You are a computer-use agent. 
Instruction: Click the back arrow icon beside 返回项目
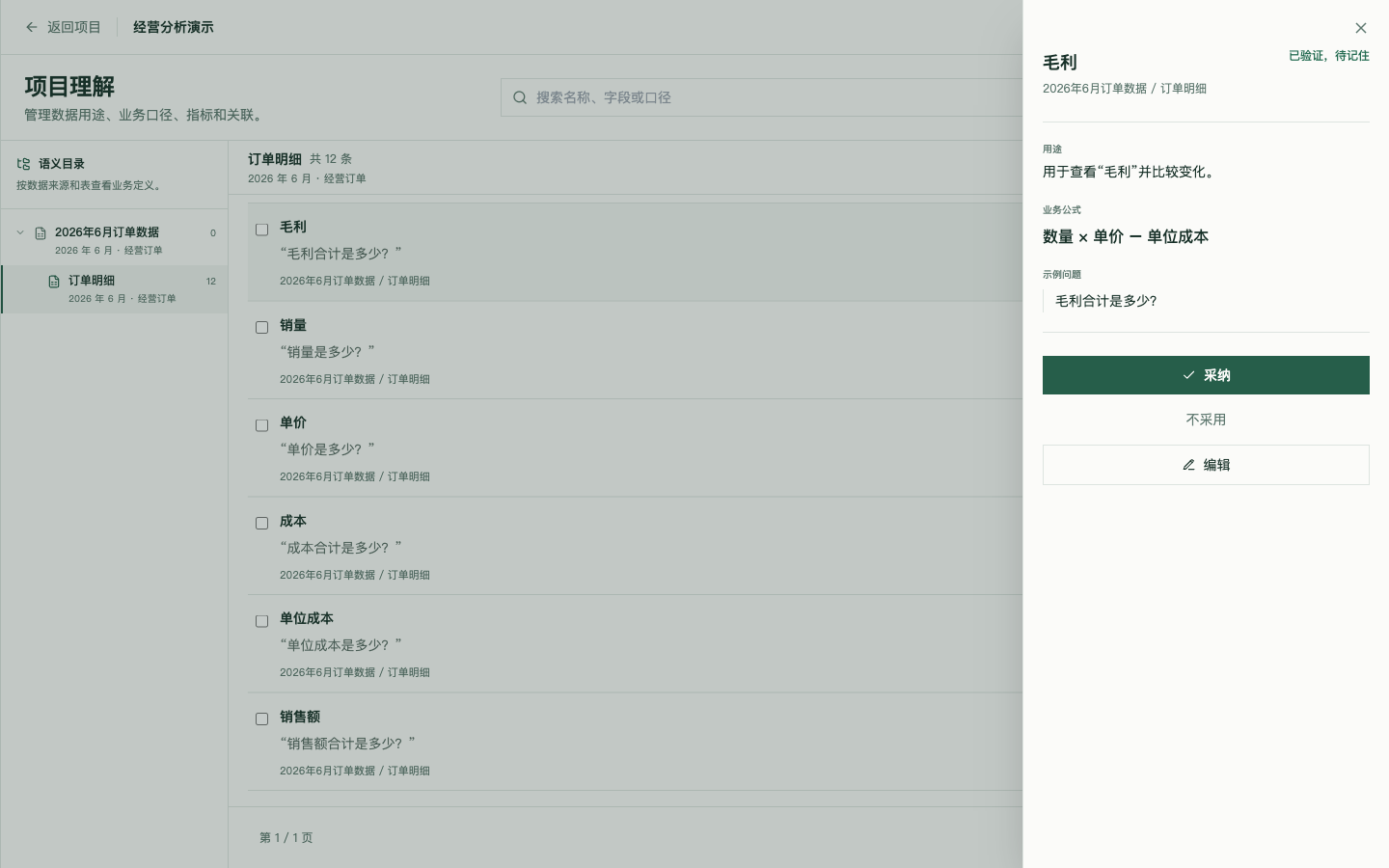point(32,27)
